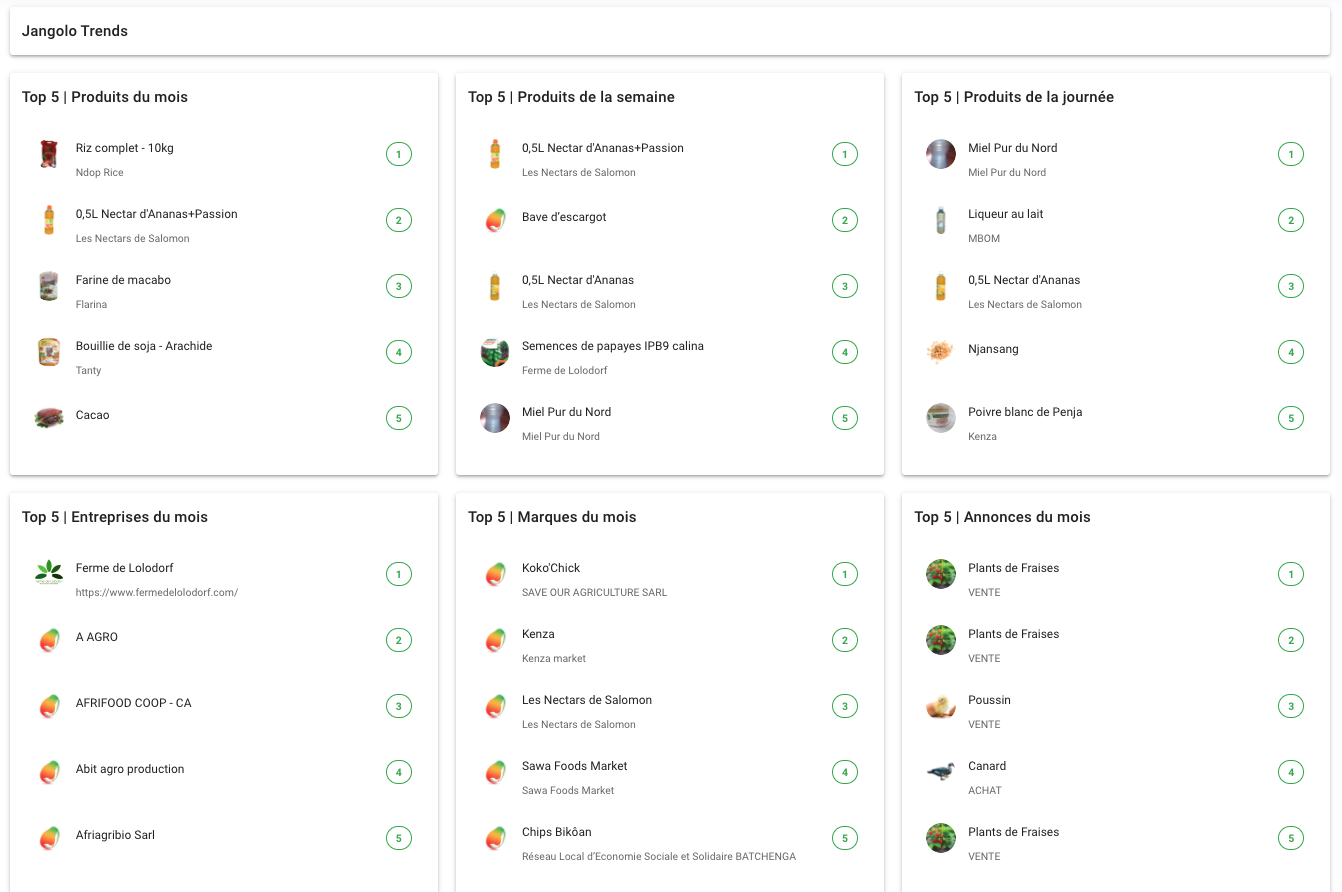The width and height of the screenshot is (1342, 892).
Task: Select the Ndop Rice subtitle
Action: click(100, 173)
